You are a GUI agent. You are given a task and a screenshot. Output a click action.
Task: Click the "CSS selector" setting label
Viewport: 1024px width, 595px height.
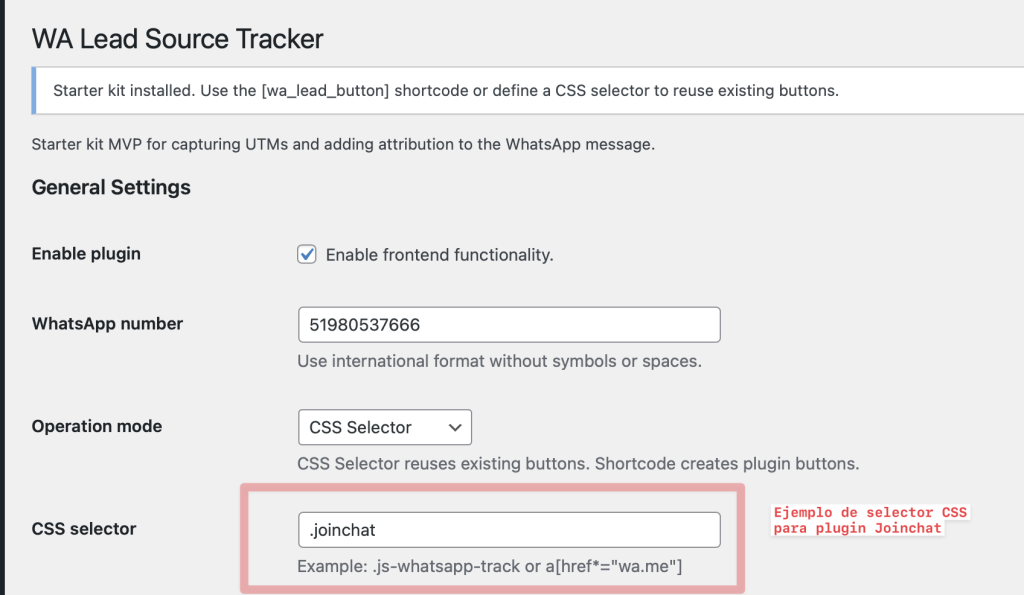[x=84, y=528]
